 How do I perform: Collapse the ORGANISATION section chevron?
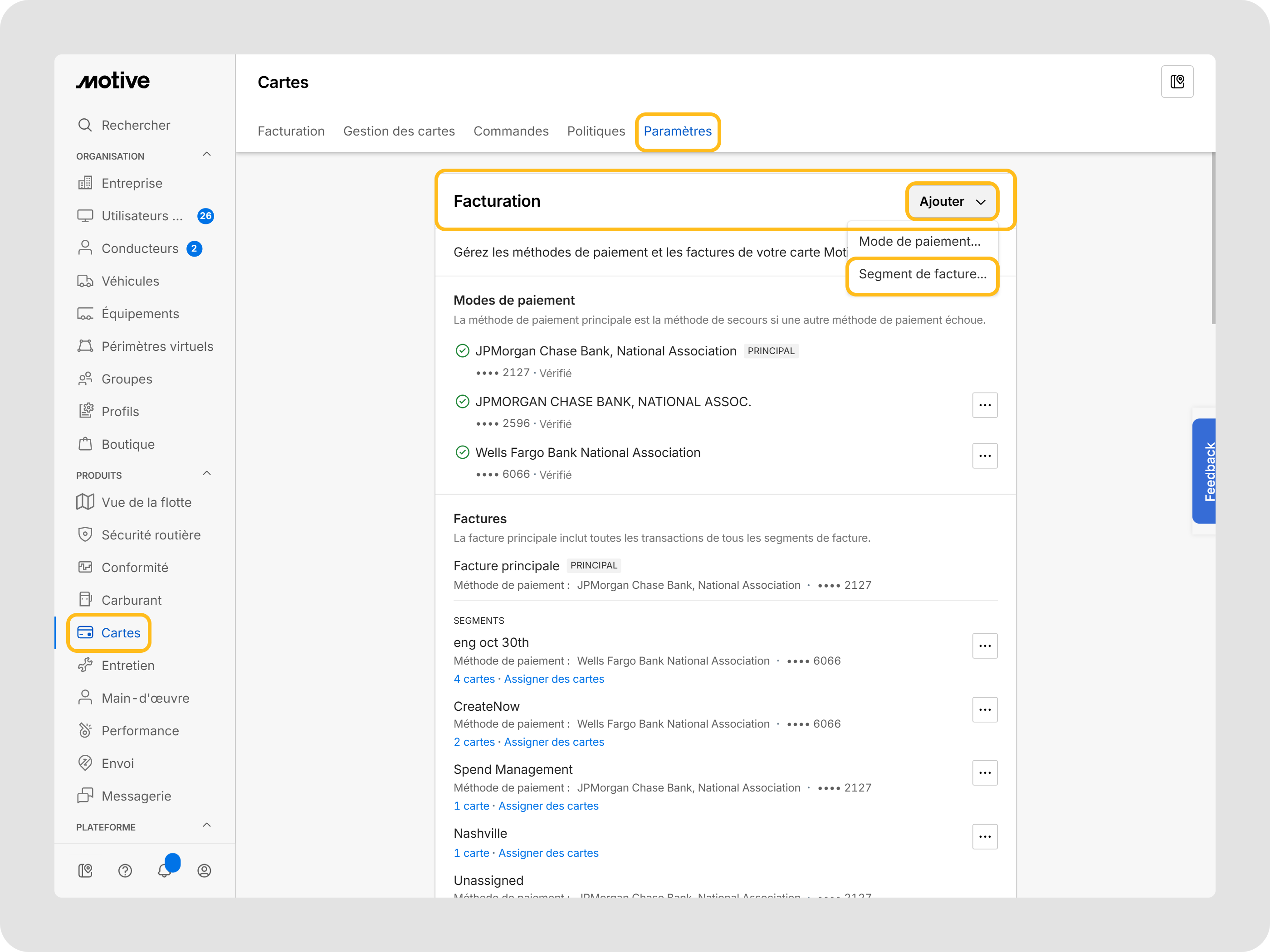tap(207, 155)
